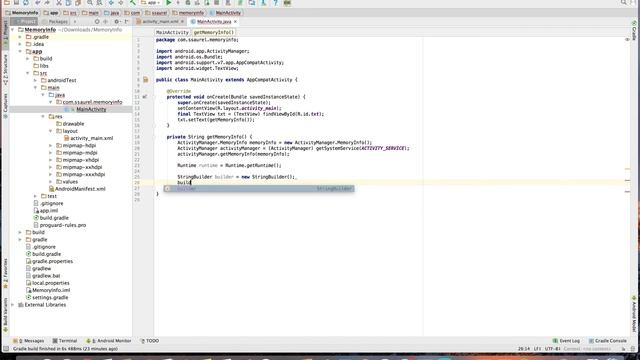
Task: Select settings.gradle in project tree
Action: (47, 298)
